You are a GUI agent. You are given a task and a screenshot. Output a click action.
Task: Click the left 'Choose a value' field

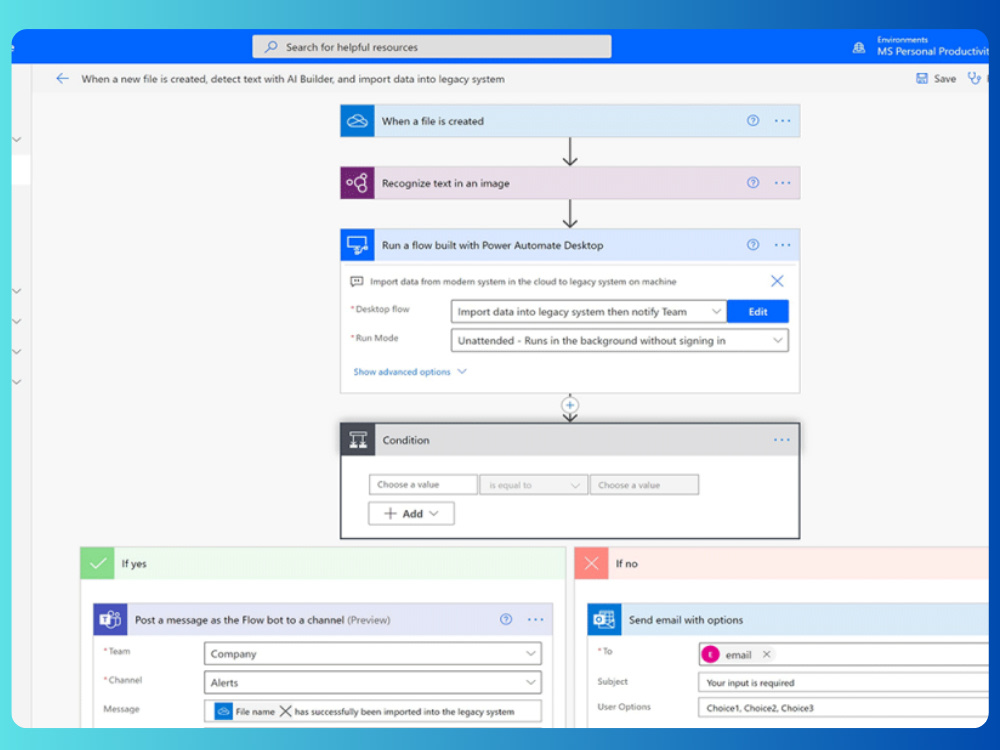point(423,485)
